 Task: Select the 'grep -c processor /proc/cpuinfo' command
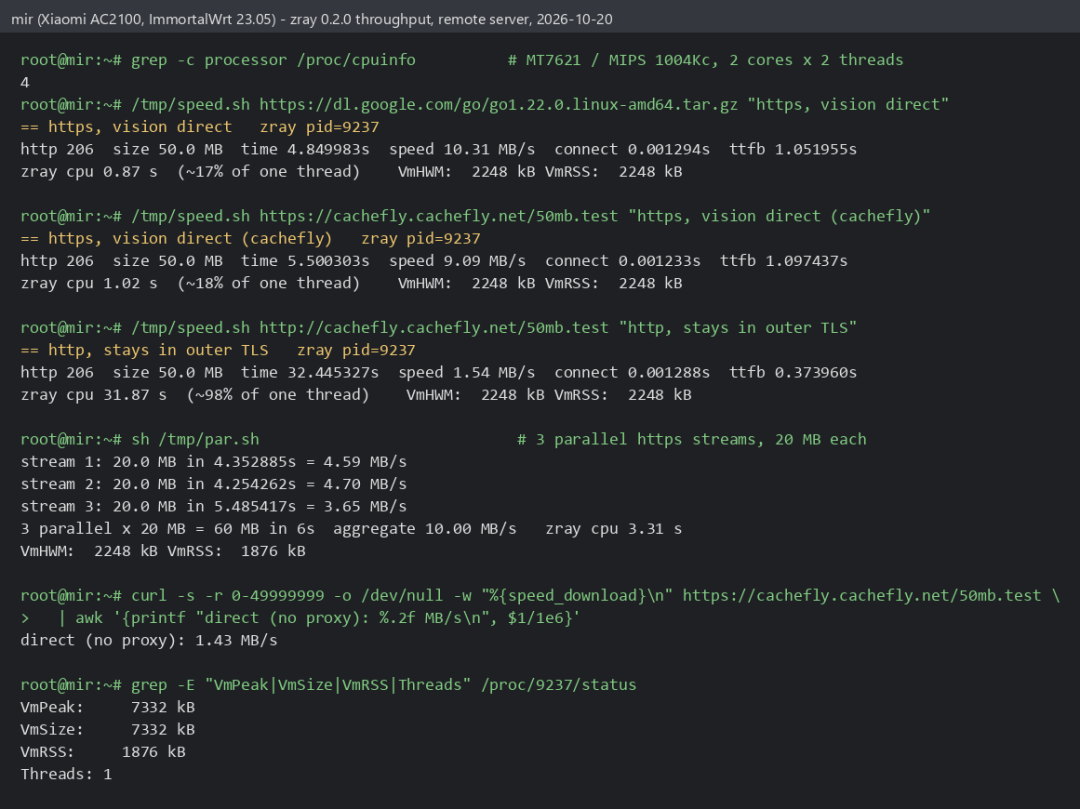point(273,60)
